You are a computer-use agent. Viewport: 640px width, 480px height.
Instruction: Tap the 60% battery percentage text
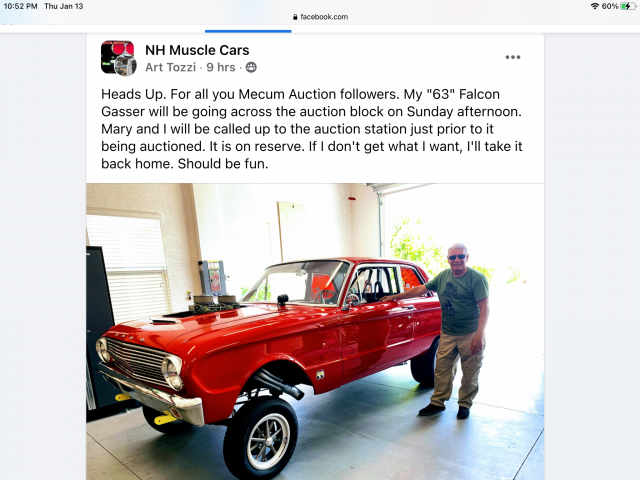pyautogui.click(x=610, y=6)
